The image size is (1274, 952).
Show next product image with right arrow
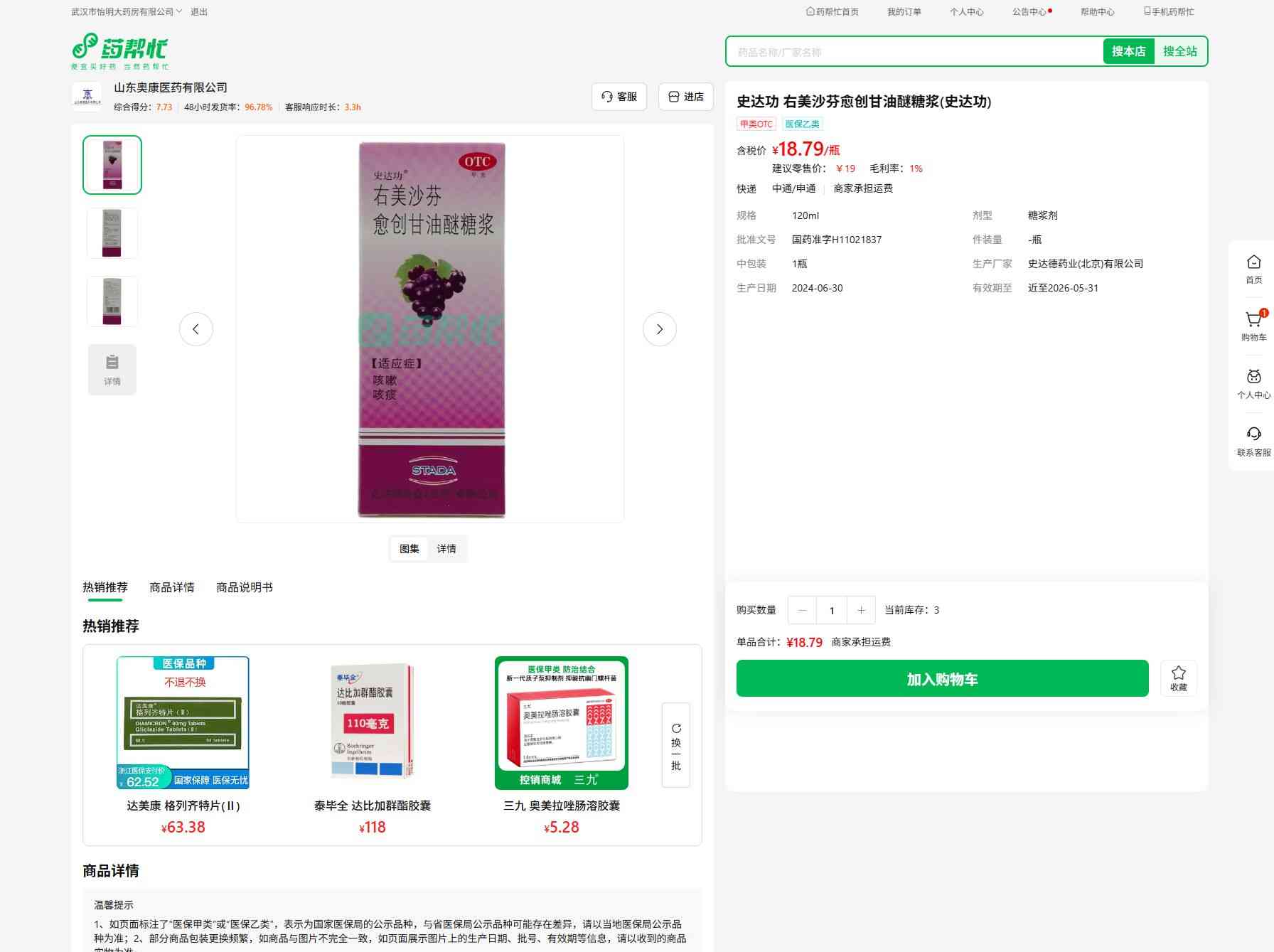tap(659, 329)
